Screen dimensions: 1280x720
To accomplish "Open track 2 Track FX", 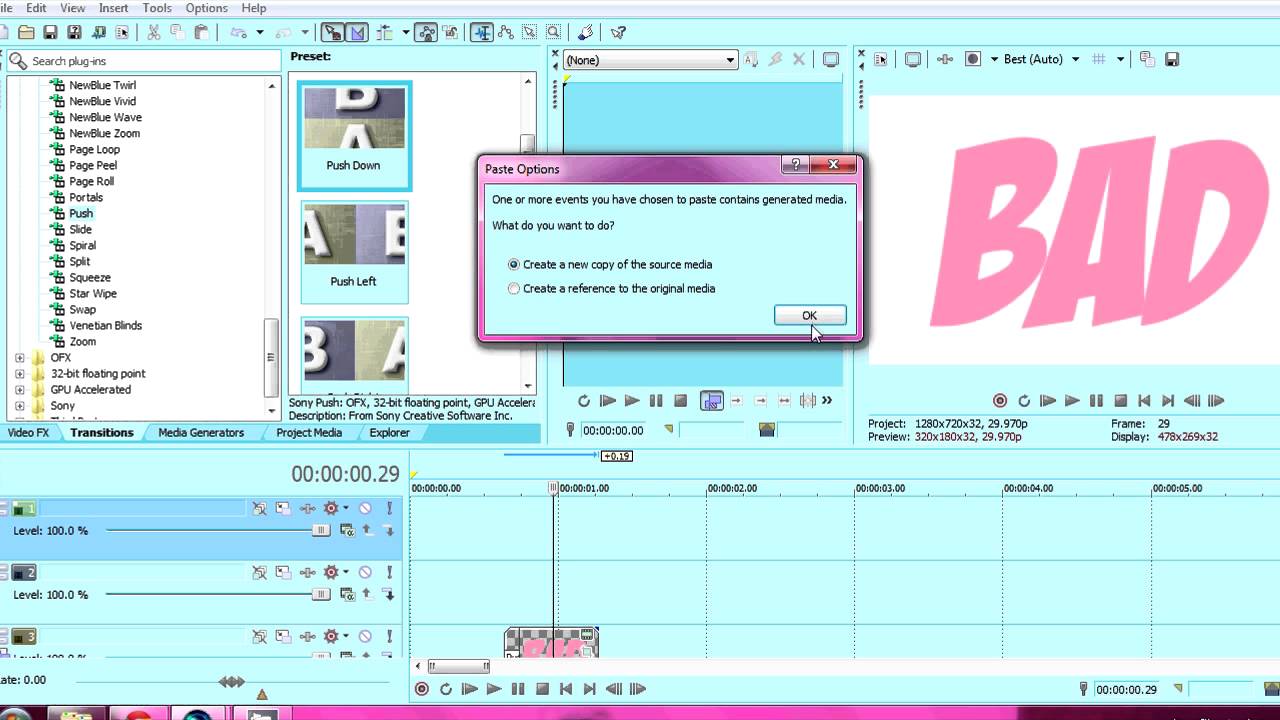I will pyautogui.click(x=307, y=572).
